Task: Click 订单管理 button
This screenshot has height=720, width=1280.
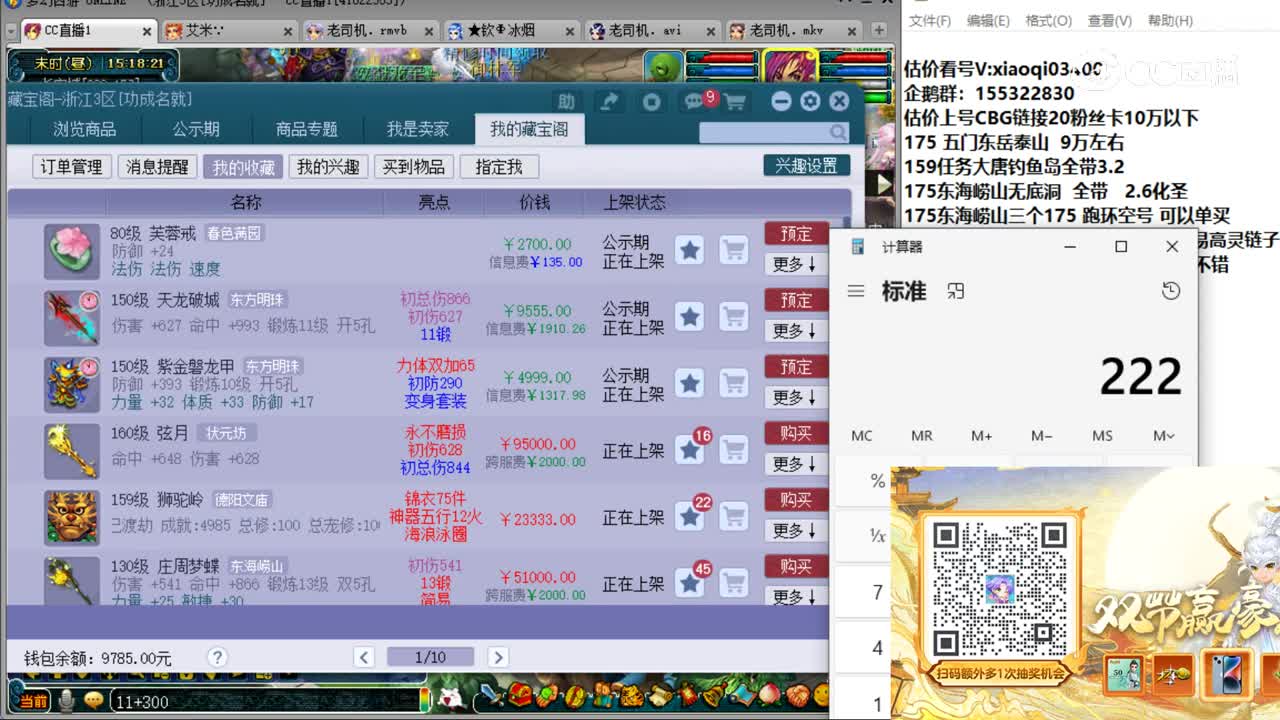Action: pyautogui.click(x=72, y=167)
